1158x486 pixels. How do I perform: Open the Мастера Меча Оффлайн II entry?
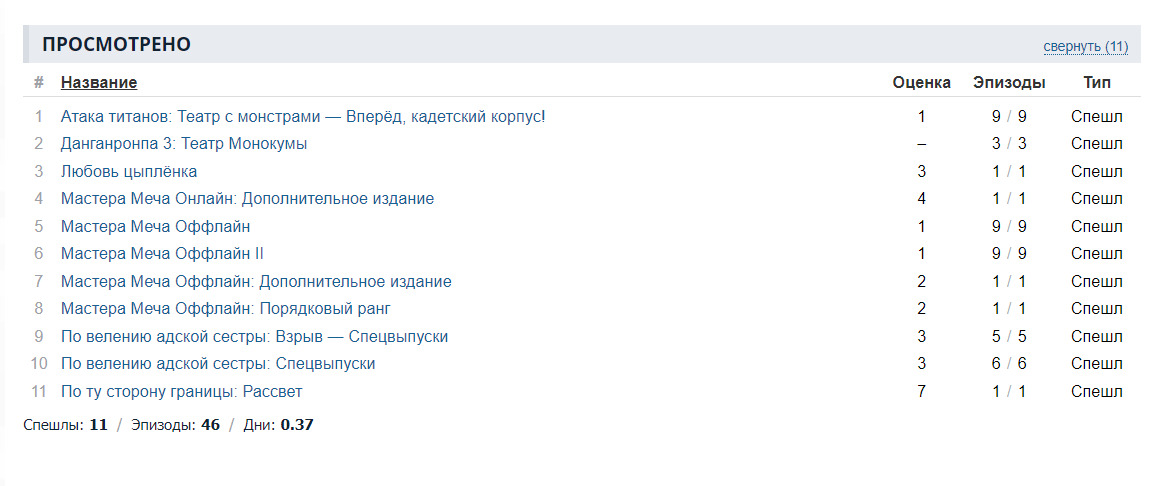(x=162, y=253)
